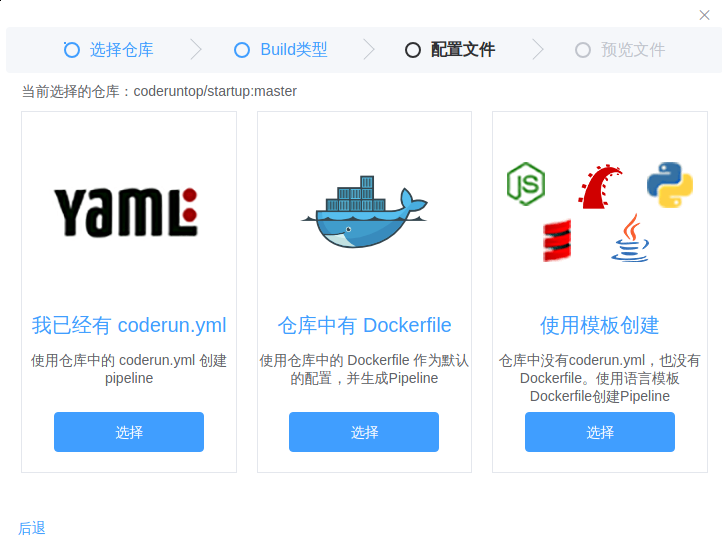Viewport: 722px width, 552px height.
Task: Open the 仓库中有 Dockerfile heading
Action: (364, 325)
